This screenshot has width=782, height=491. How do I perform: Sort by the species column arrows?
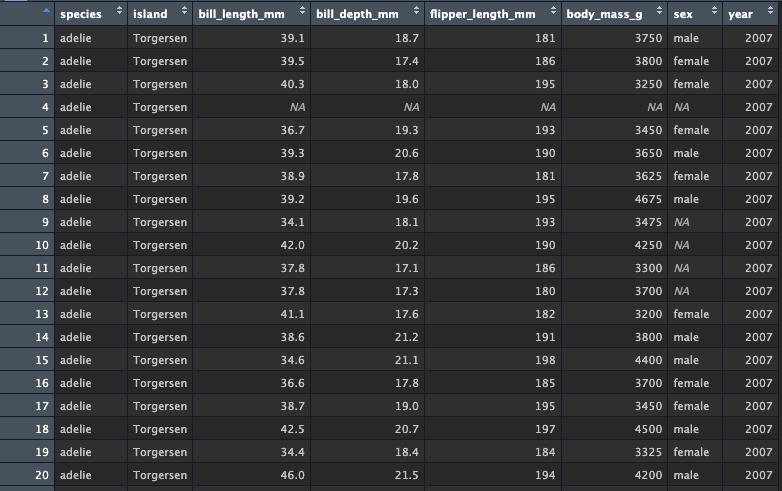119,9
